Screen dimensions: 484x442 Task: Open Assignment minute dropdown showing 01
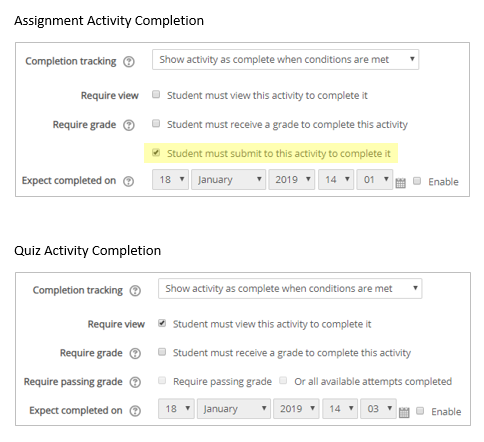(374, 180)
